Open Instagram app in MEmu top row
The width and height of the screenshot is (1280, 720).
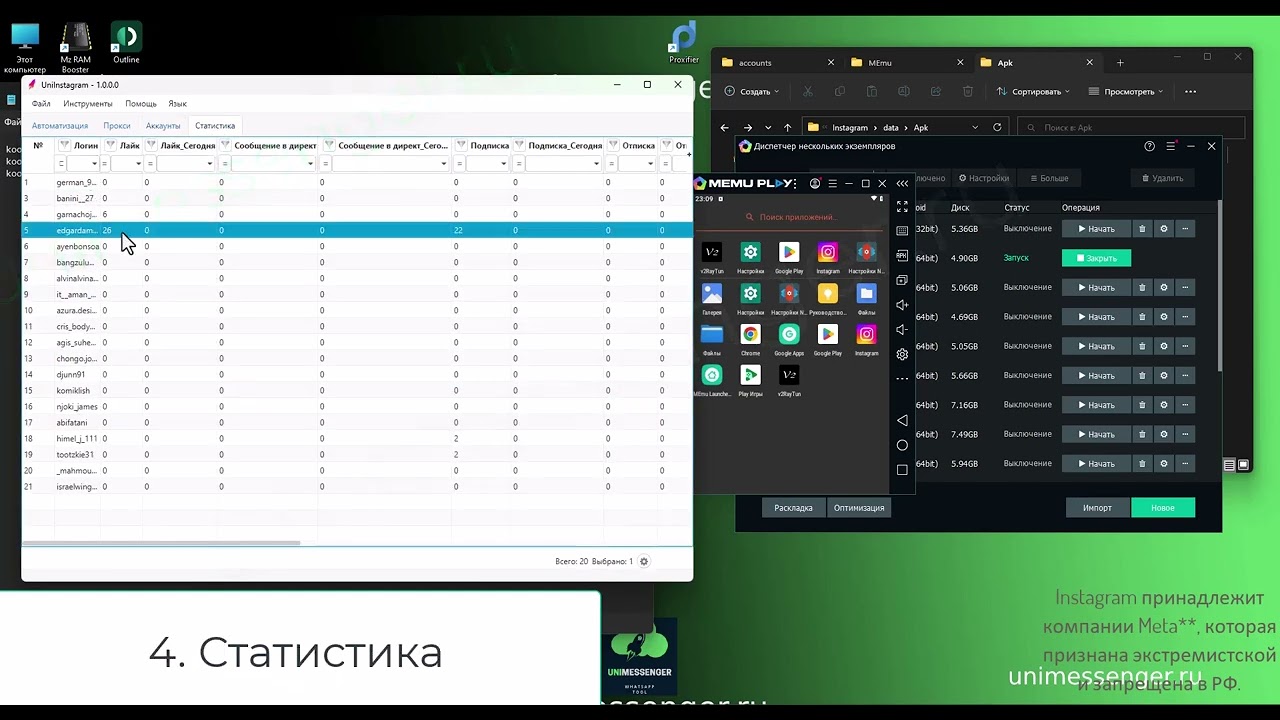click(x=827, y=253)
